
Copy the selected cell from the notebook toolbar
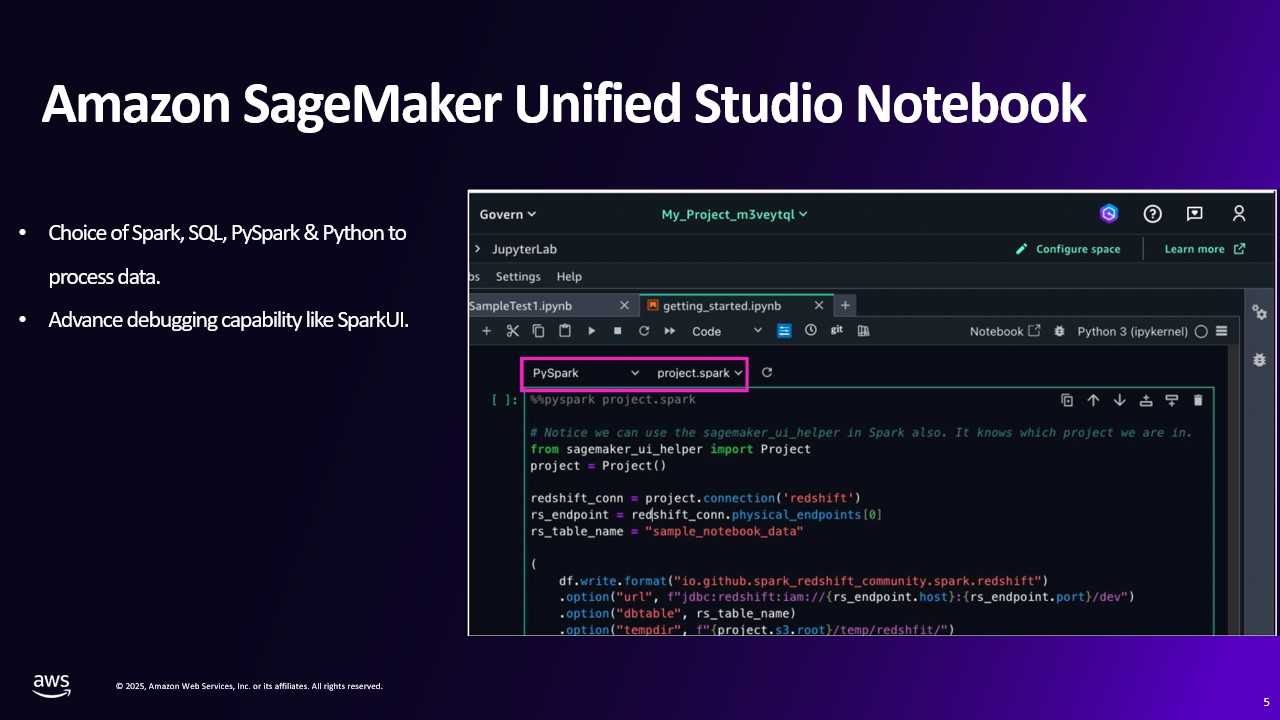click(539, 331)
